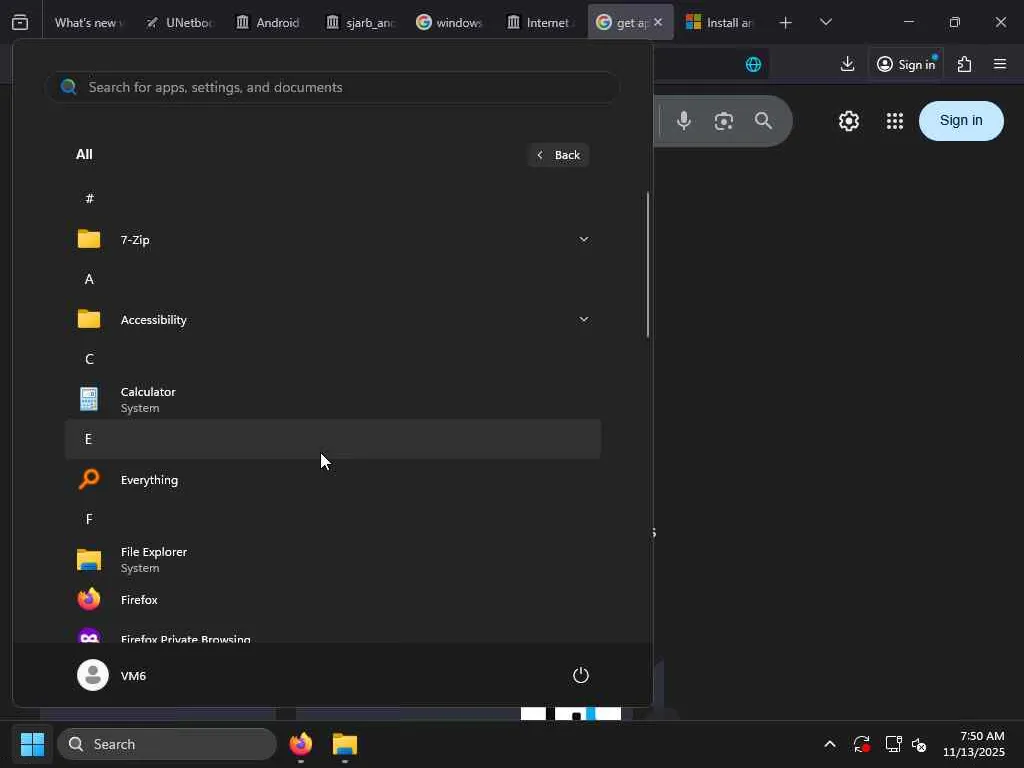Viewport: 1024px width, 768px height.
Task: Switch to the Install Microsoft tab
Action: point(720,22)
